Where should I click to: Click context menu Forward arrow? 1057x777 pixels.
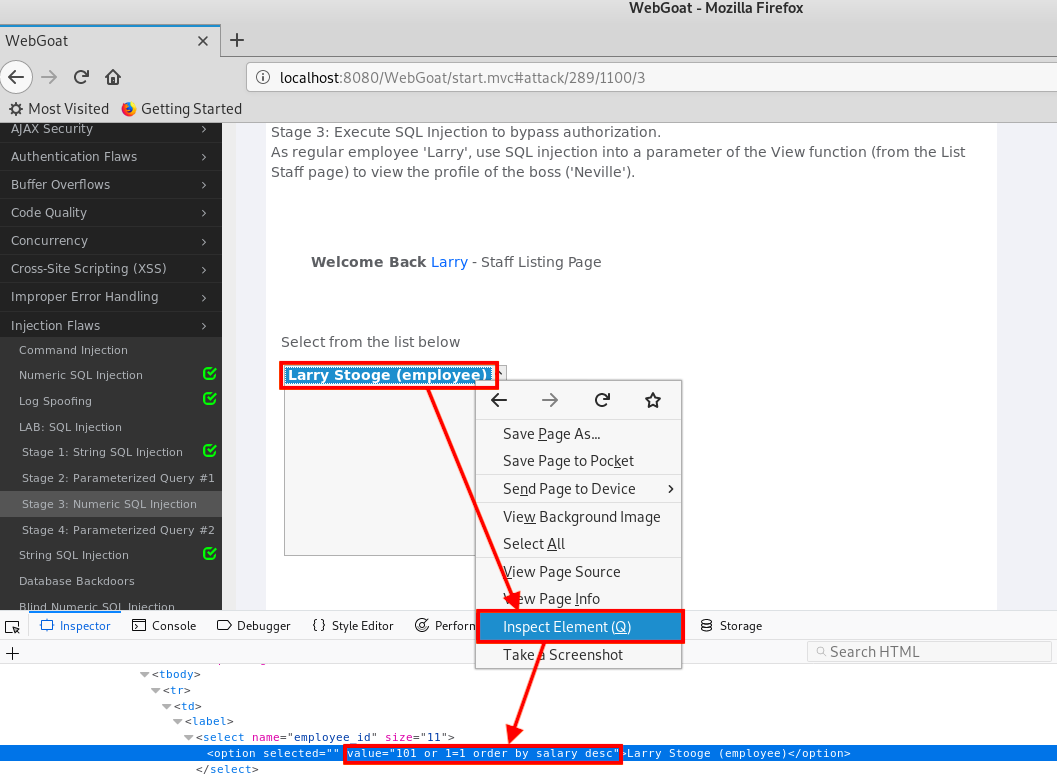click(550, 400)
